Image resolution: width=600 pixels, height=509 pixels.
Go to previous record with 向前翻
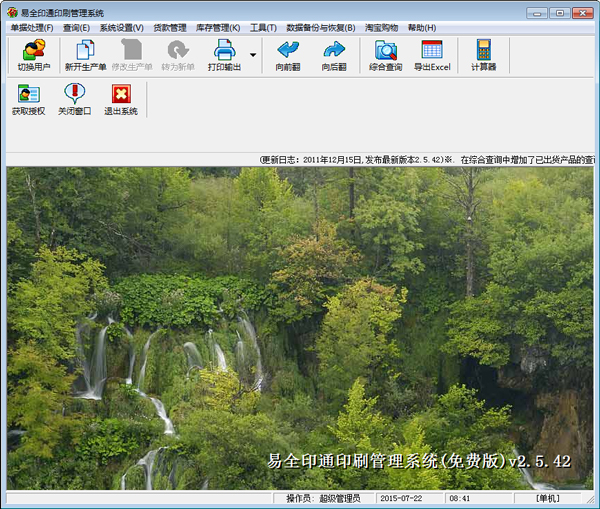click(288, 55)
